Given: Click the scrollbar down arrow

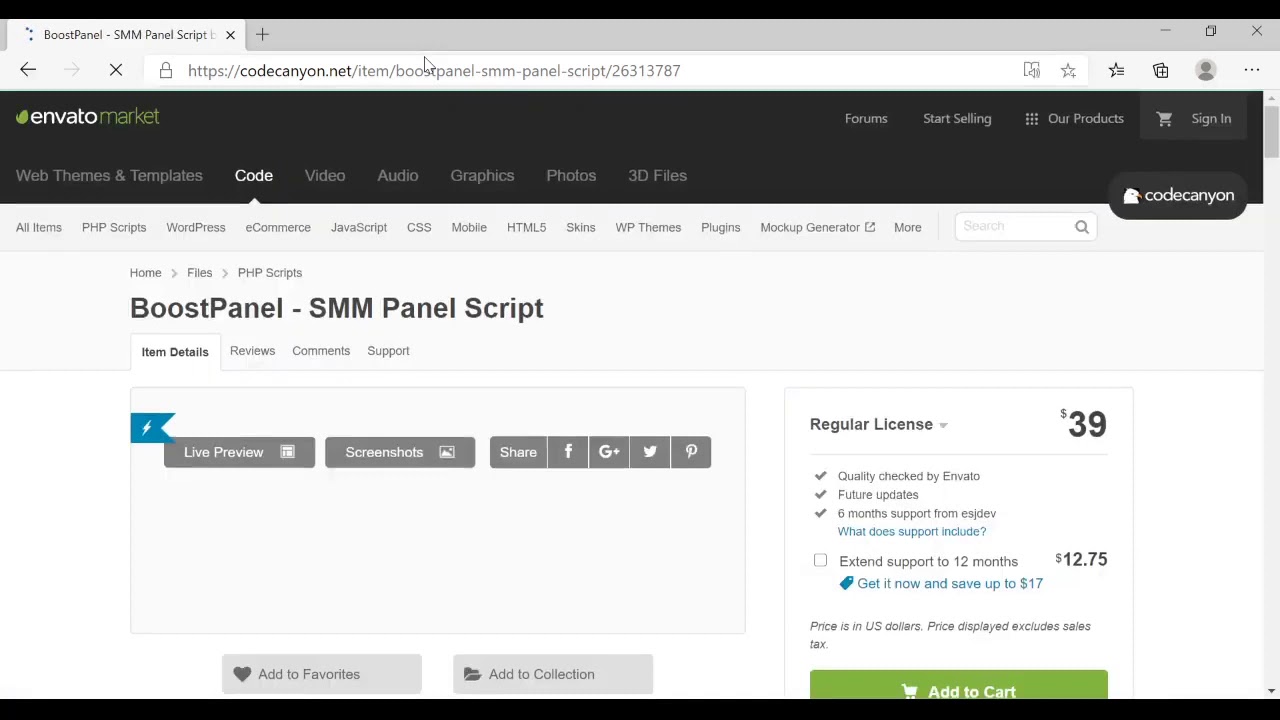Looking at the screenshot, I should (1272, 691).
